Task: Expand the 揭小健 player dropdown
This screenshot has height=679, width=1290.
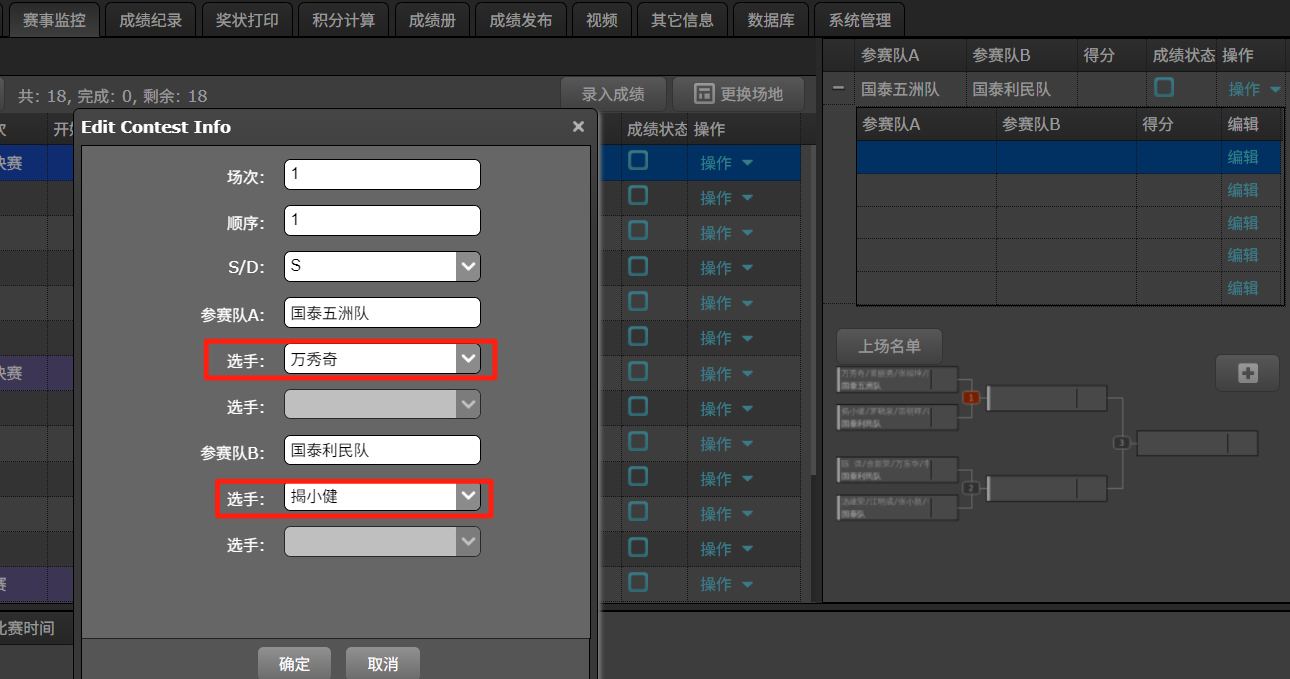Action: click(x=468, y=496)
